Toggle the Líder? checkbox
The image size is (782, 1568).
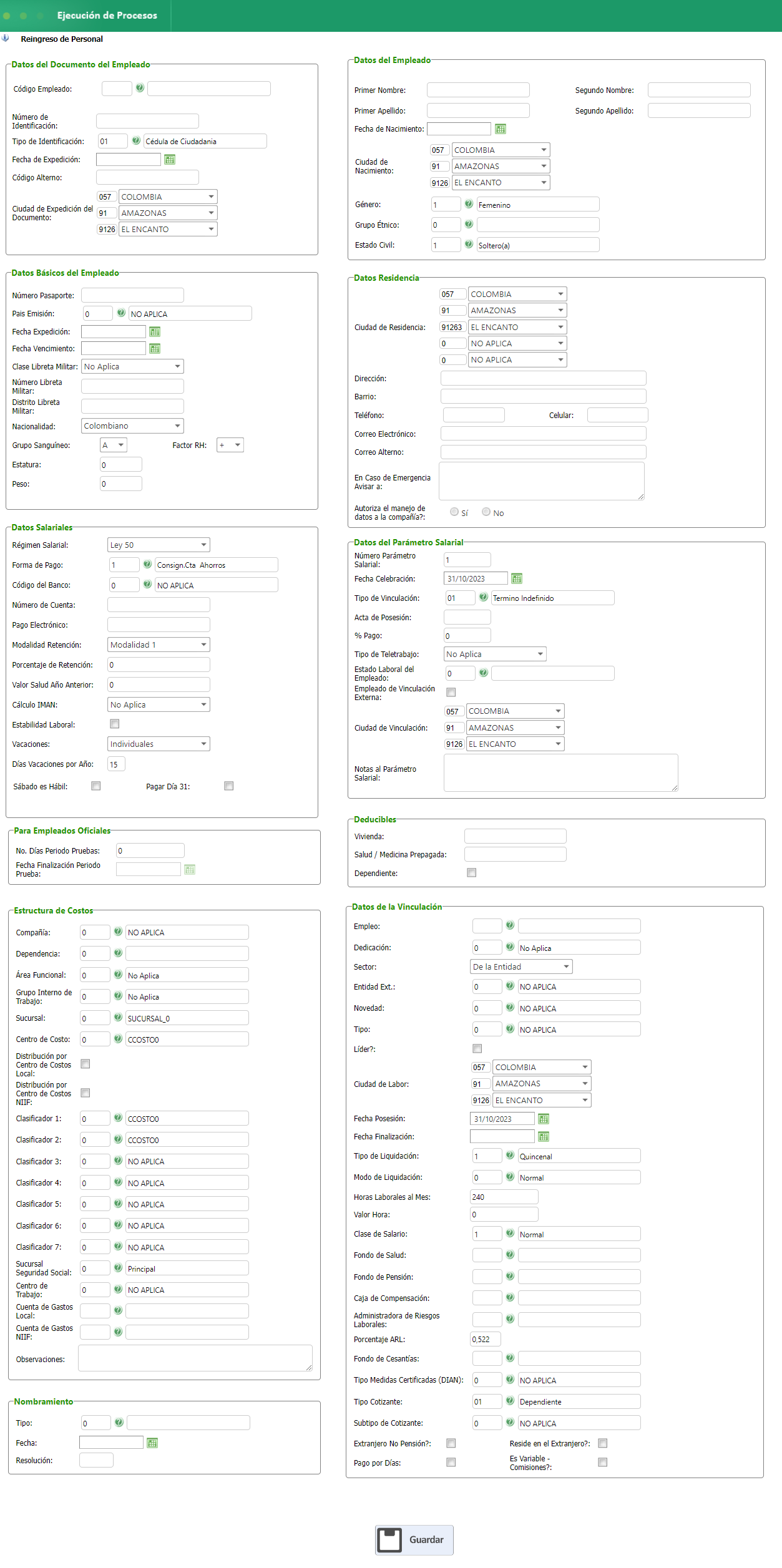(477, 1048)
